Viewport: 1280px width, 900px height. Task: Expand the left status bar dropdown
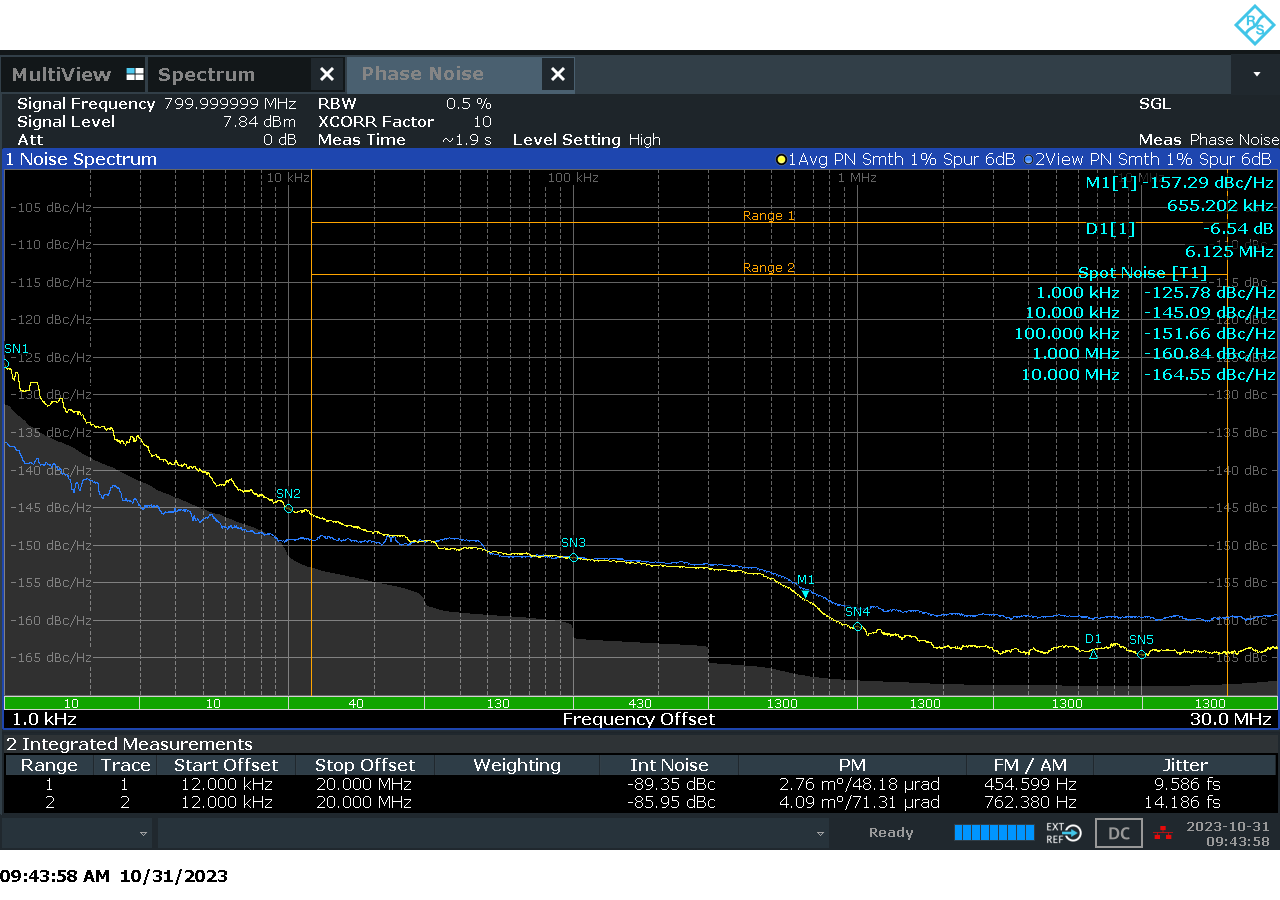pos(143,833)
